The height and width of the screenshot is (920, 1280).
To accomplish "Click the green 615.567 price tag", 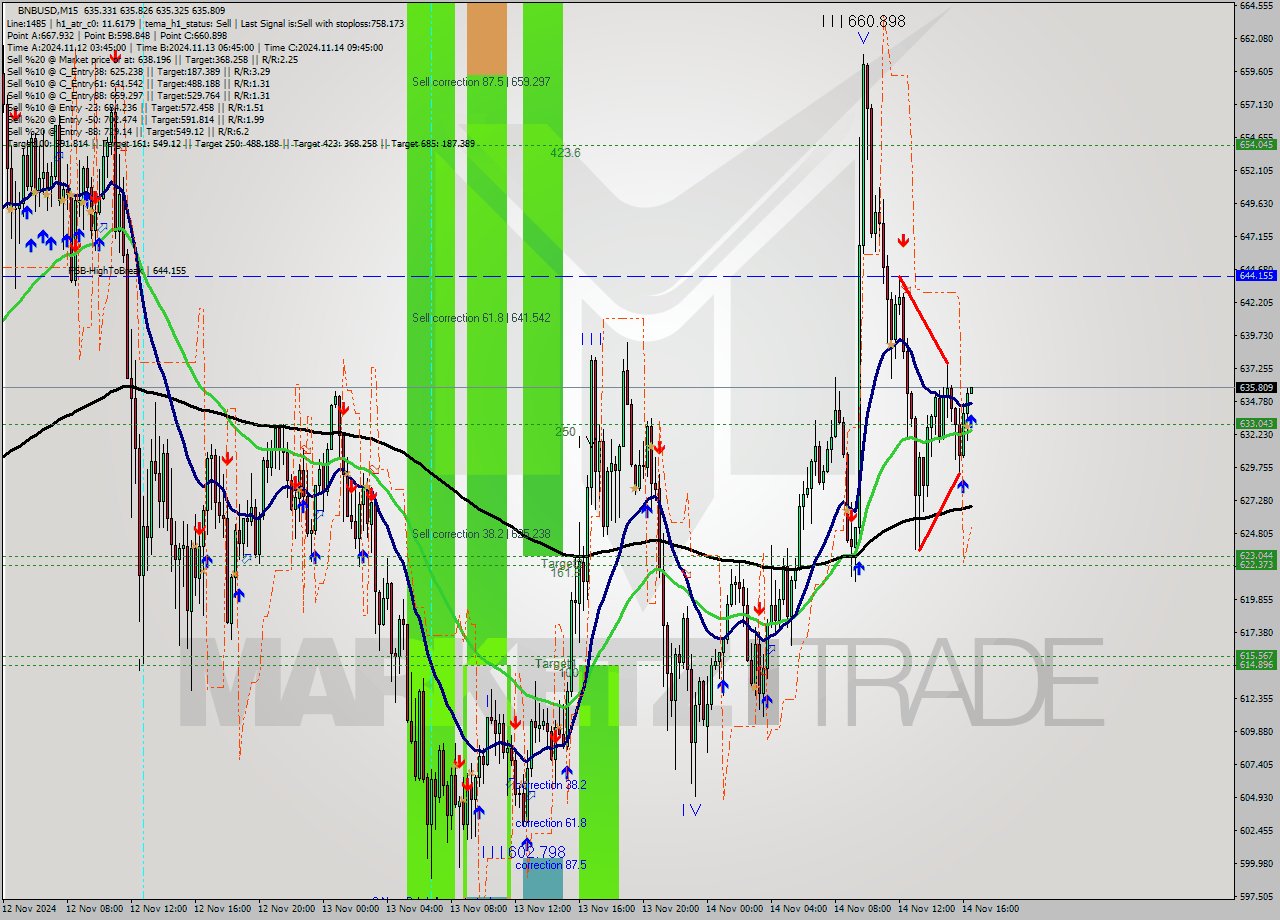I will pyautogui.click(x=1256, y=655).
